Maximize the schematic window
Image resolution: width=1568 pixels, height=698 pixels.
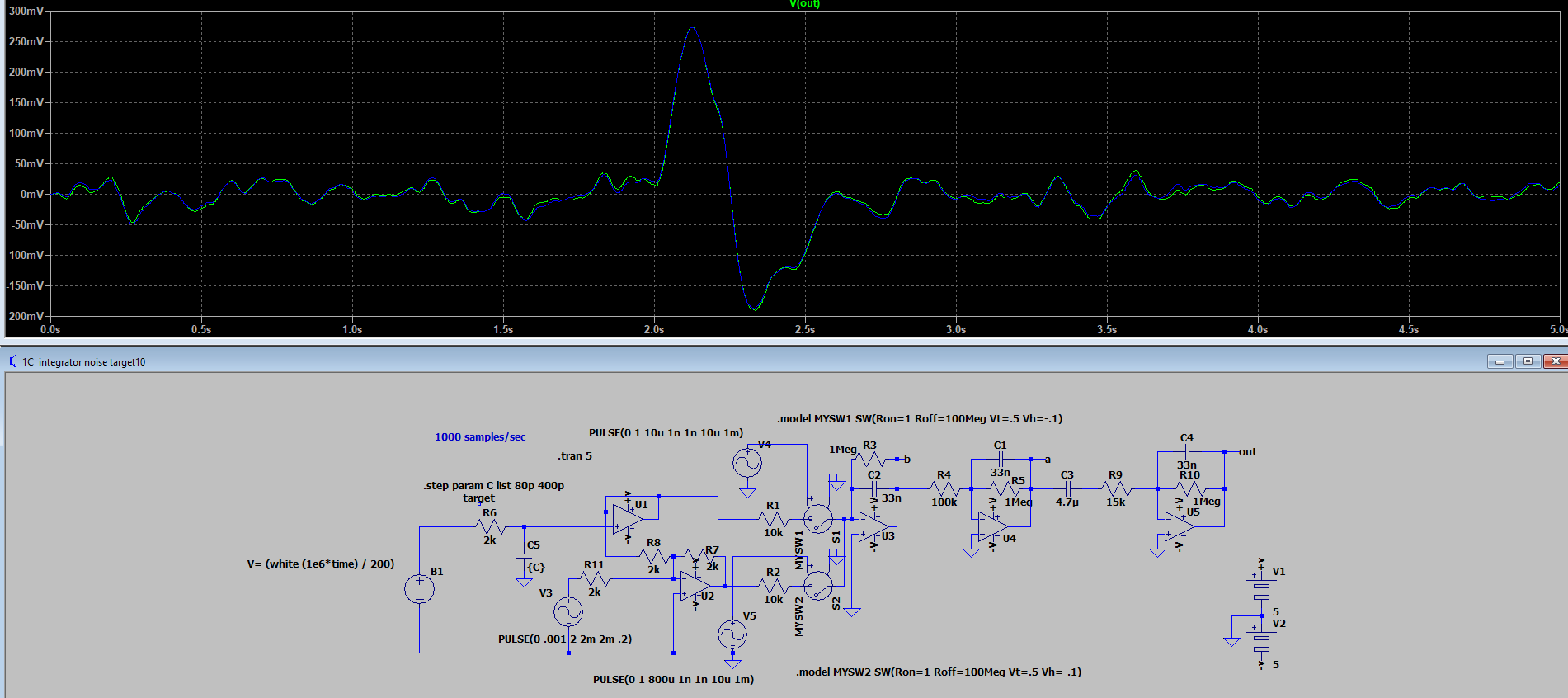pyautogui.click(x=1528, y=361)
